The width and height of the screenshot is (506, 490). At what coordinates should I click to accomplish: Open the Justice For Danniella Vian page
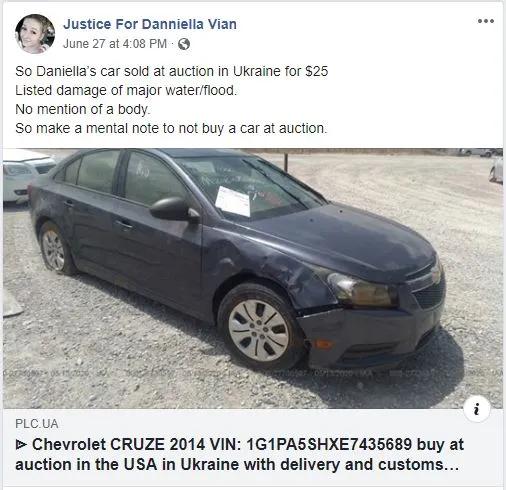pyautogui.click(x=150, y=24)
